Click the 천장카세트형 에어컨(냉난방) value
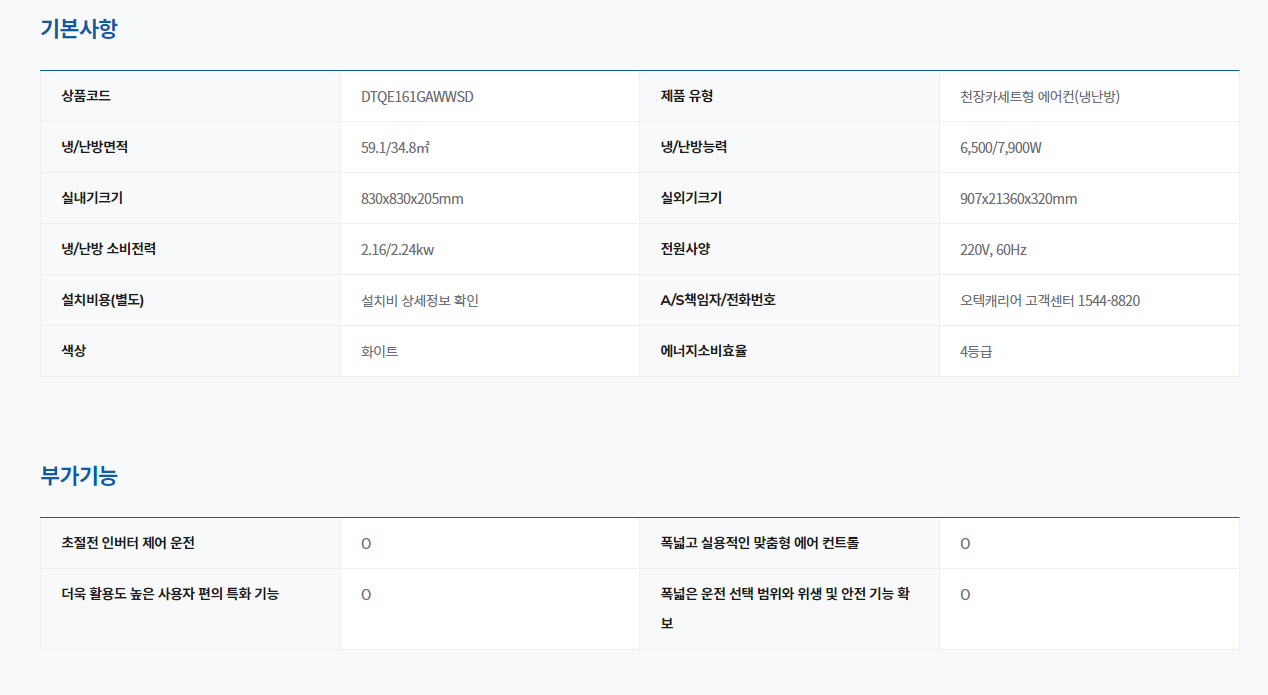1268x695 pixels. (x=1046, y=97)
